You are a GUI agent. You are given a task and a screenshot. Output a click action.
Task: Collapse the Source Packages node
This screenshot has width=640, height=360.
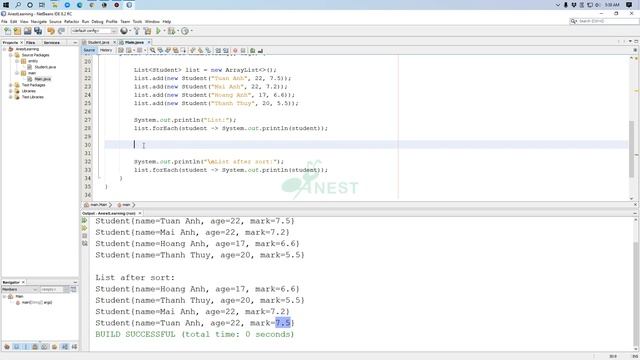[11, 55]
